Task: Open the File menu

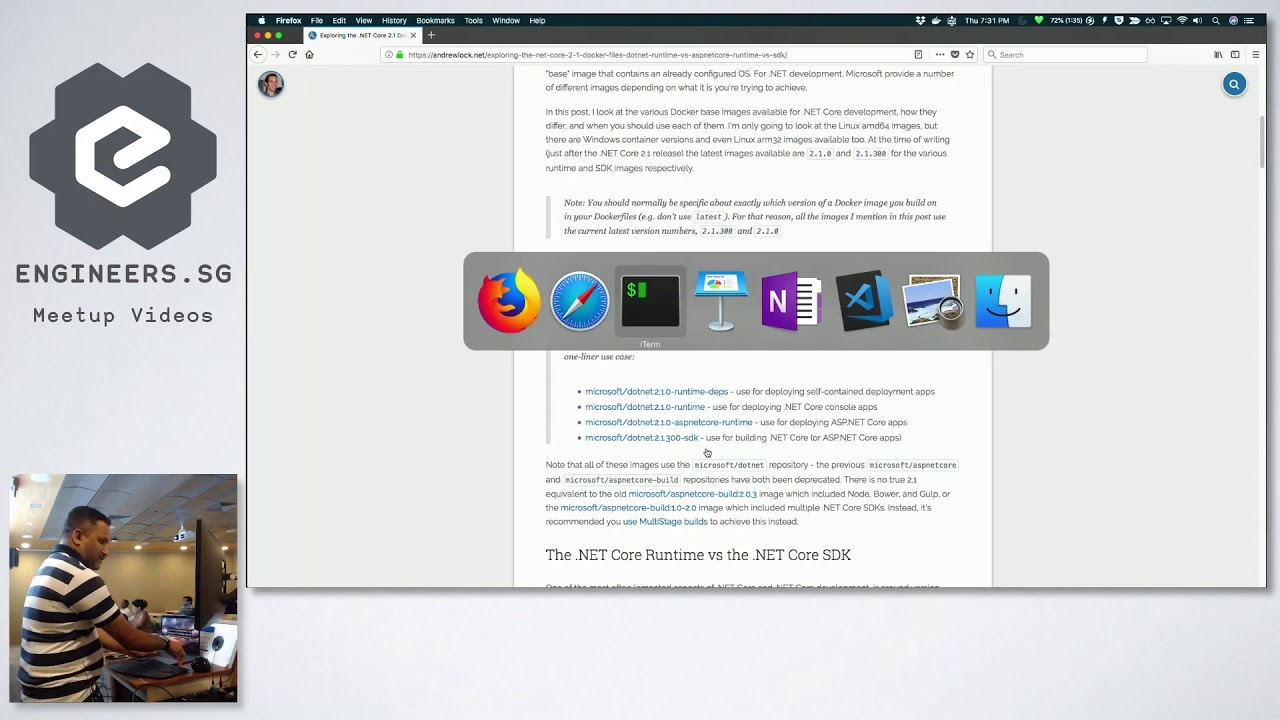Action: 316,20
